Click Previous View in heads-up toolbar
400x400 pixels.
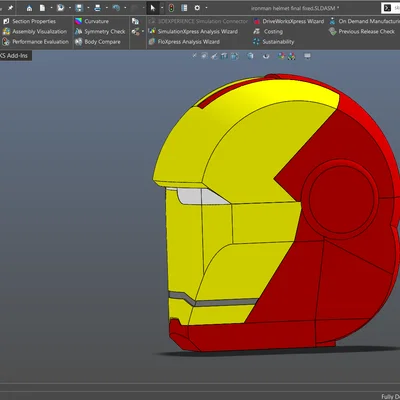tap(214, 56)
